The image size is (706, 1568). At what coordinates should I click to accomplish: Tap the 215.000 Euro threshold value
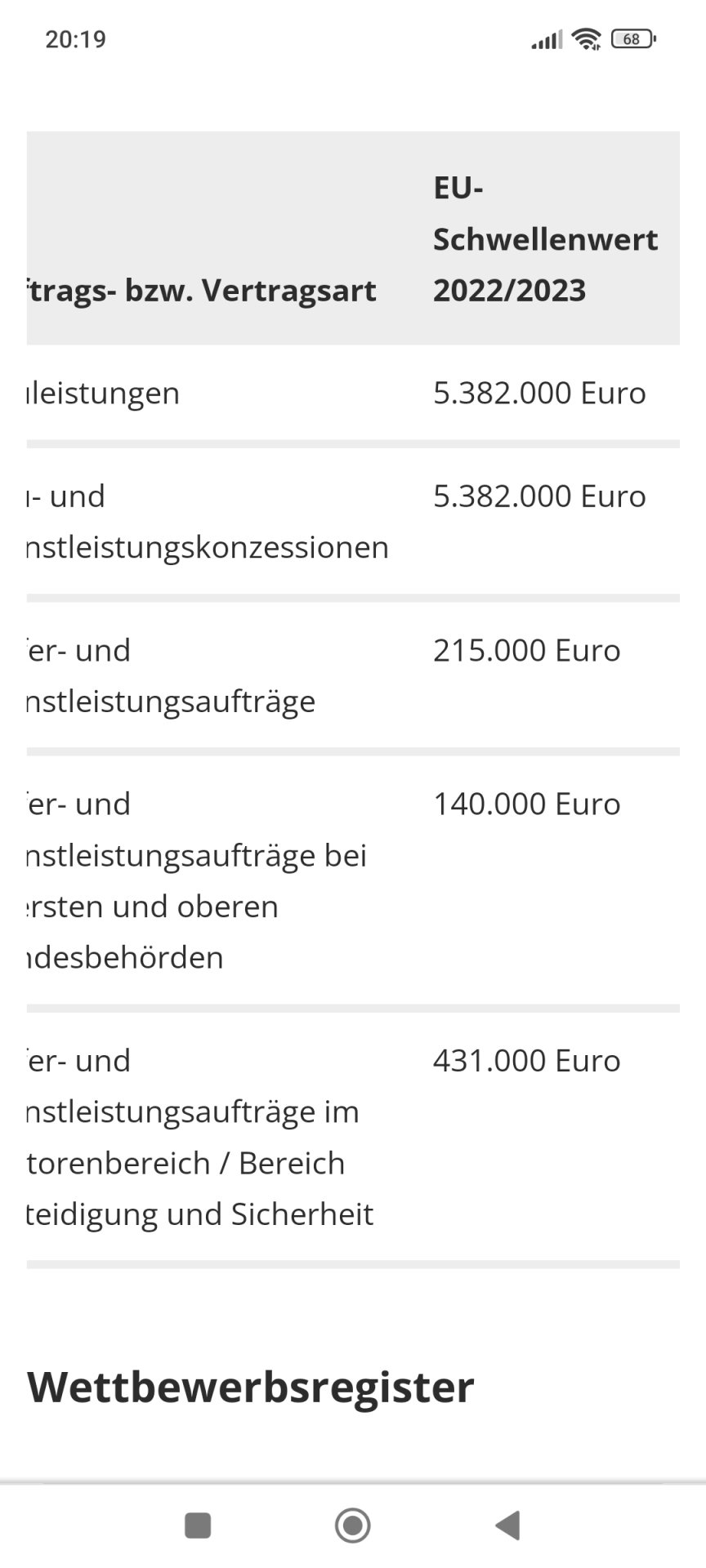527,650
